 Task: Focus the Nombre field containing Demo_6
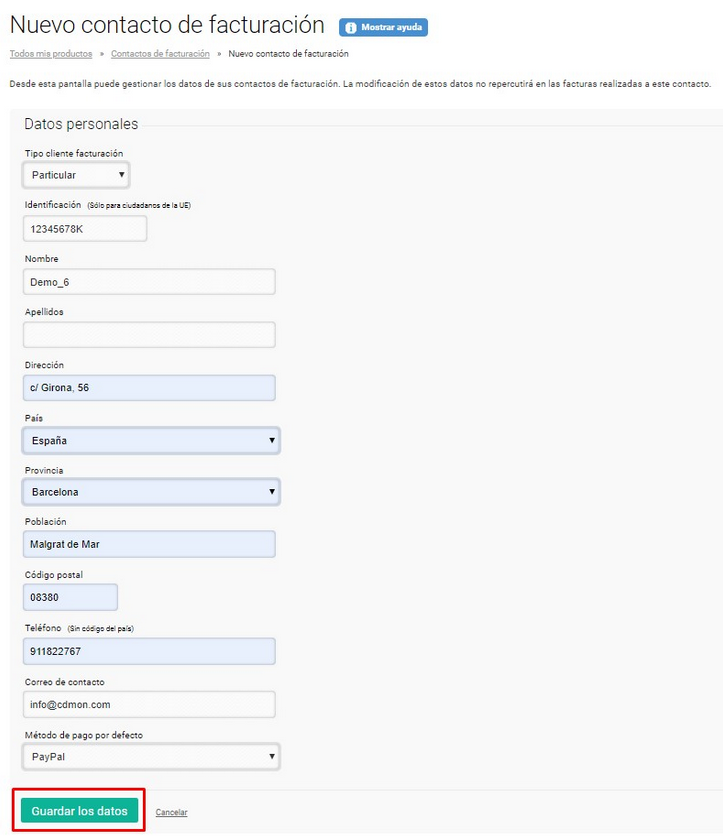(x=149, y=282)
